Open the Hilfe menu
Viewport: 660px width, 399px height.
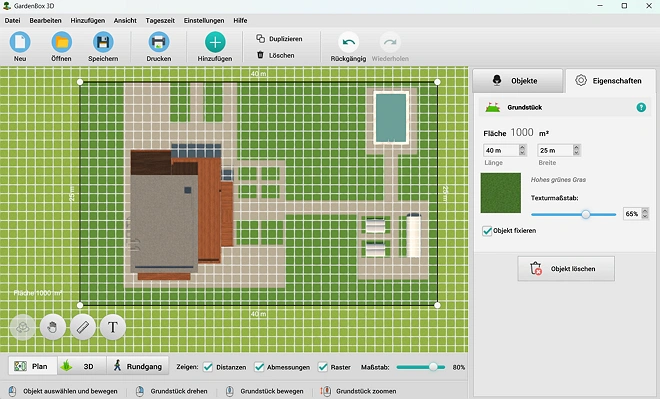pos(240,20)
